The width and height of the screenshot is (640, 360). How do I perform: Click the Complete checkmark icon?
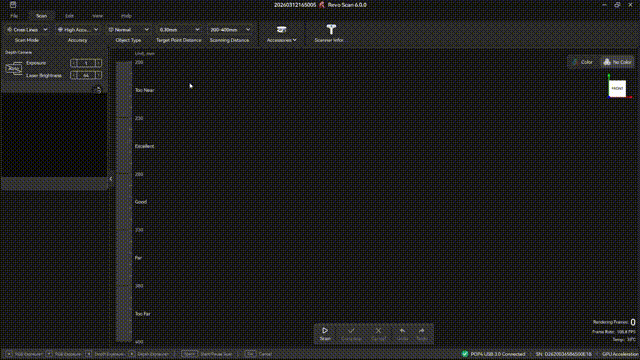(351, 331)
